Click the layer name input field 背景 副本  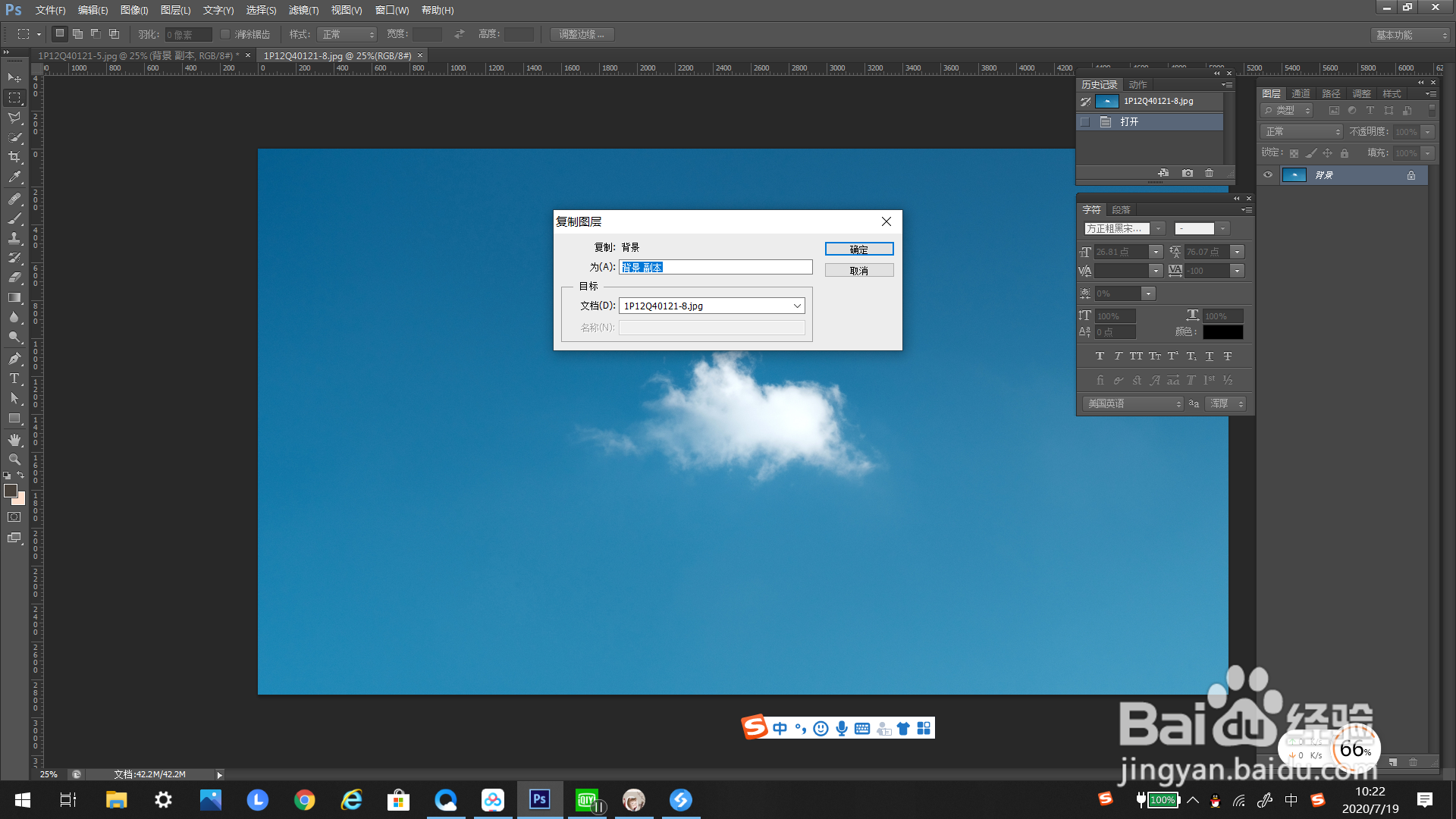[714, 267]
